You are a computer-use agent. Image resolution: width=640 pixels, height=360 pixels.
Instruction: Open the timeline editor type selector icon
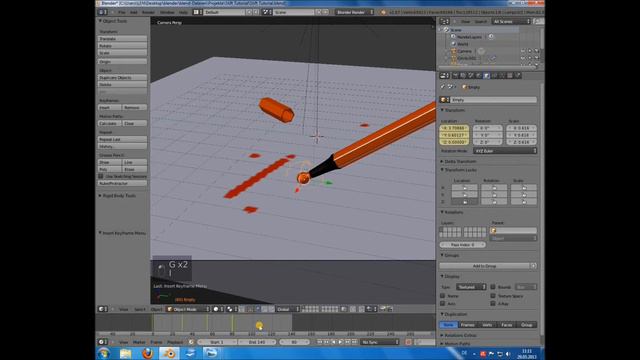click(x=103, y=342)
